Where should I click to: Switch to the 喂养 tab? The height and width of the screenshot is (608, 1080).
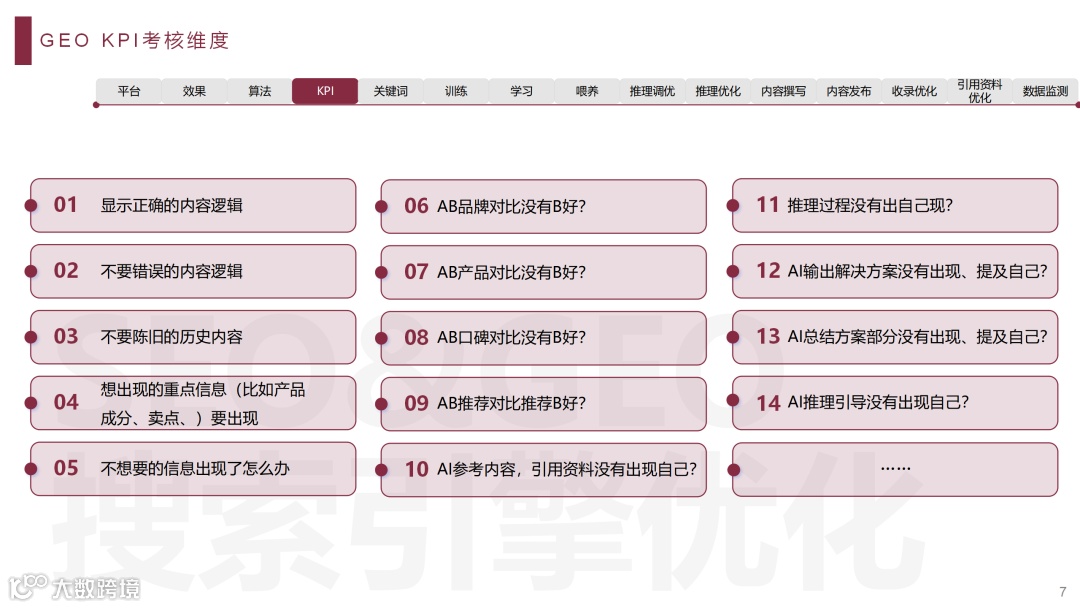click(587, 91)
